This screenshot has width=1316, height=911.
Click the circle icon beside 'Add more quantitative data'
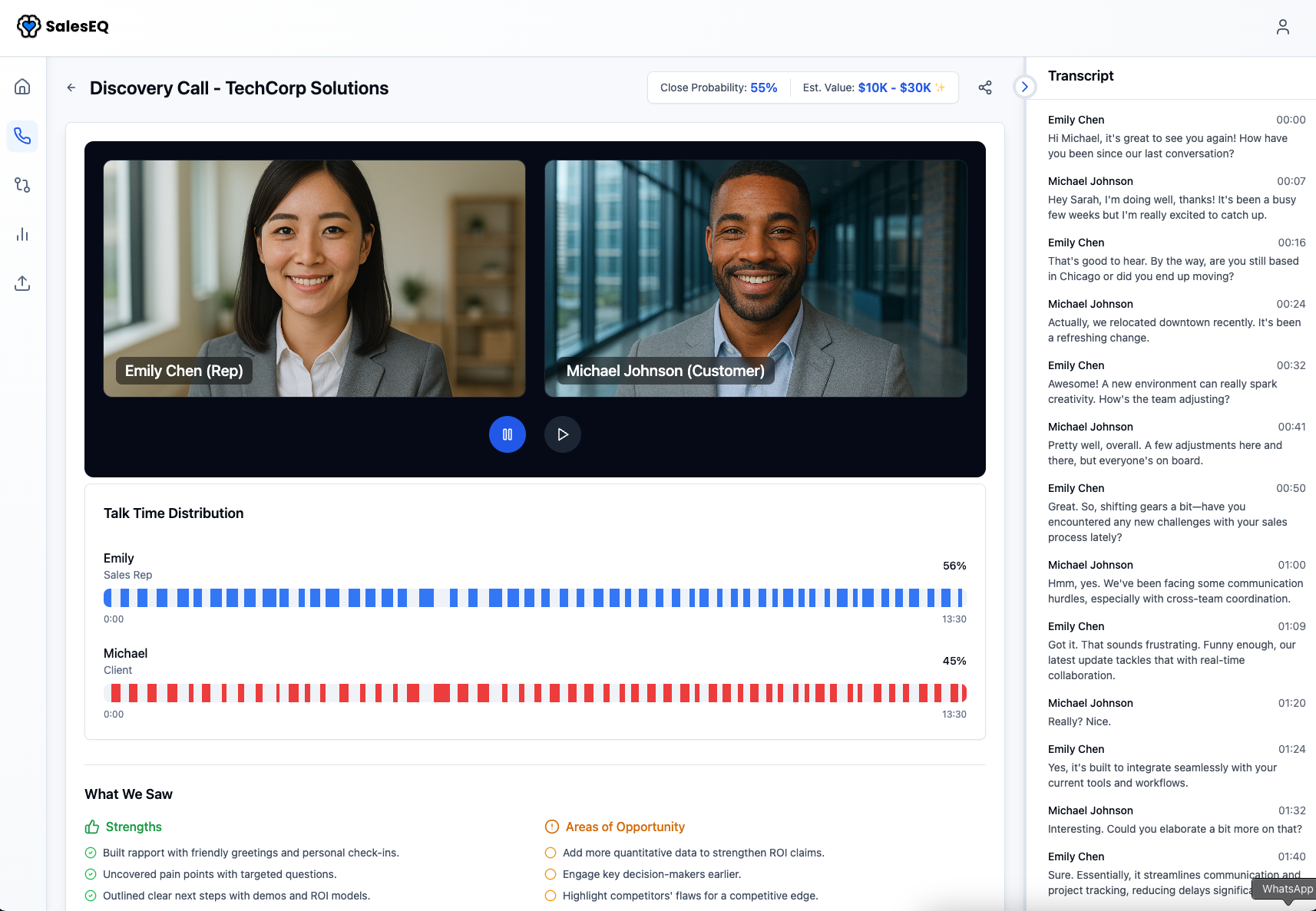tap(551, 853)
